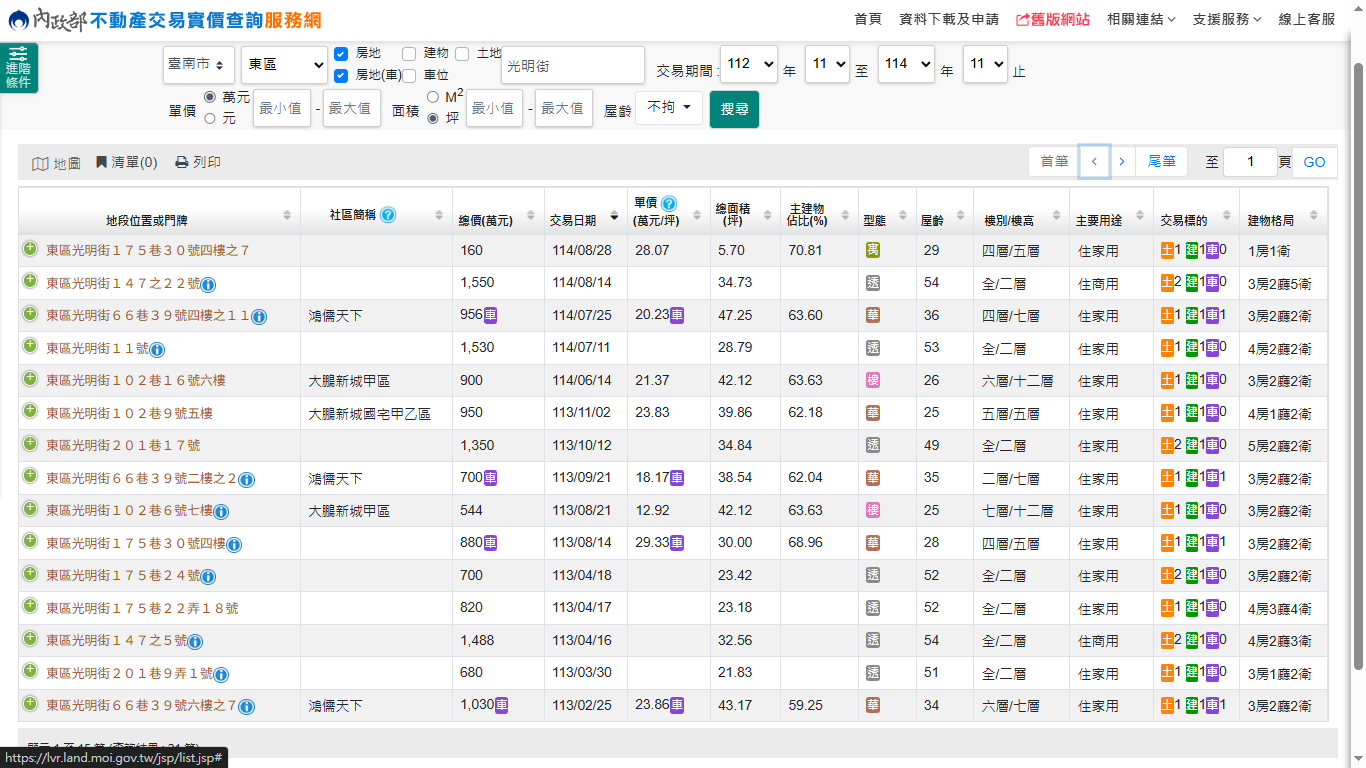Open the 清單(0) bookmark list
The width and height of the screenshot is (1366, 768).
coord(126,162)
